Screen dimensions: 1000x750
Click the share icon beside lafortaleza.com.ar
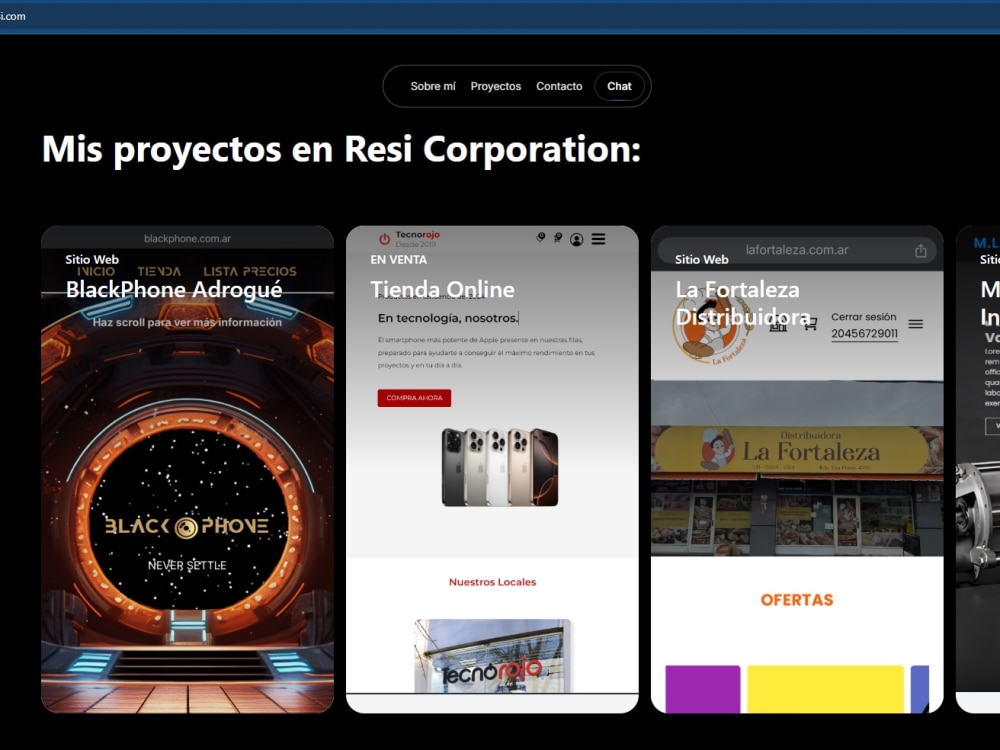click(920, 251)
